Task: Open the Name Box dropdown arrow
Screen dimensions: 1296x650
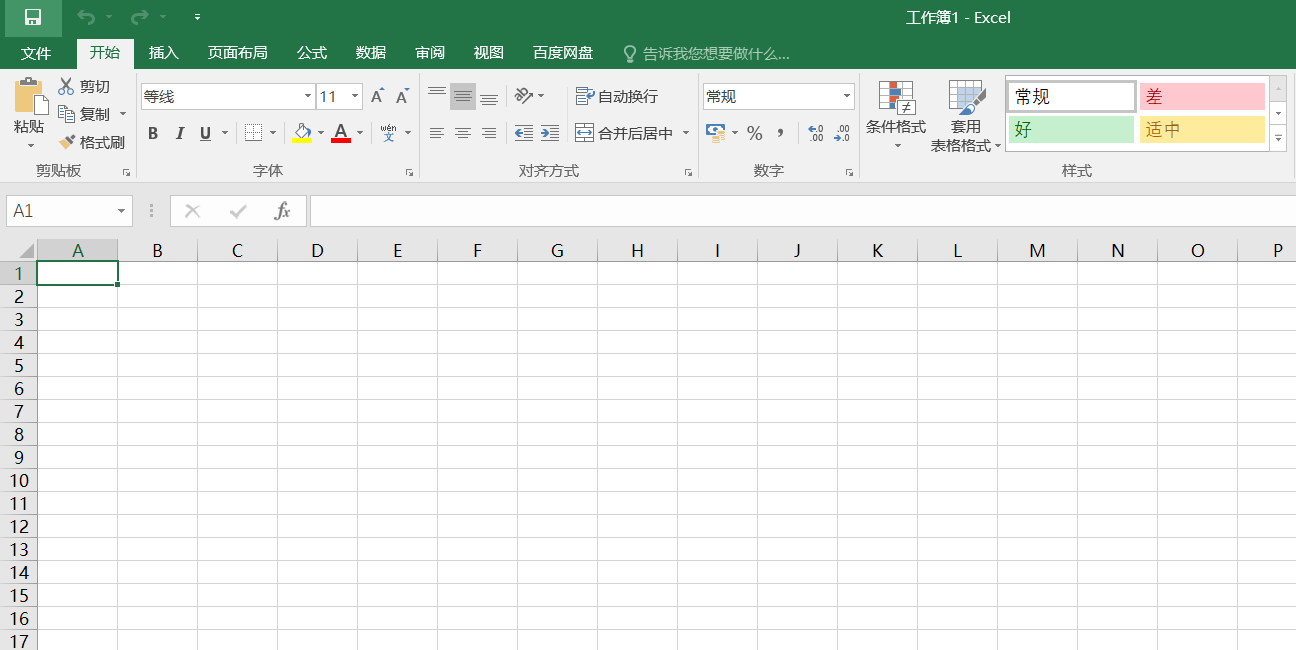Action: (x=122, y=211)
